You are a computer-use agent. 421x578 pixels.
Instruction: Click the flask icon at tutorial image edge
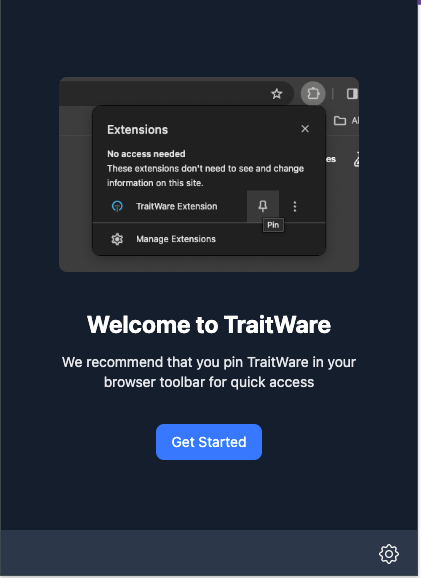point(356,160)
